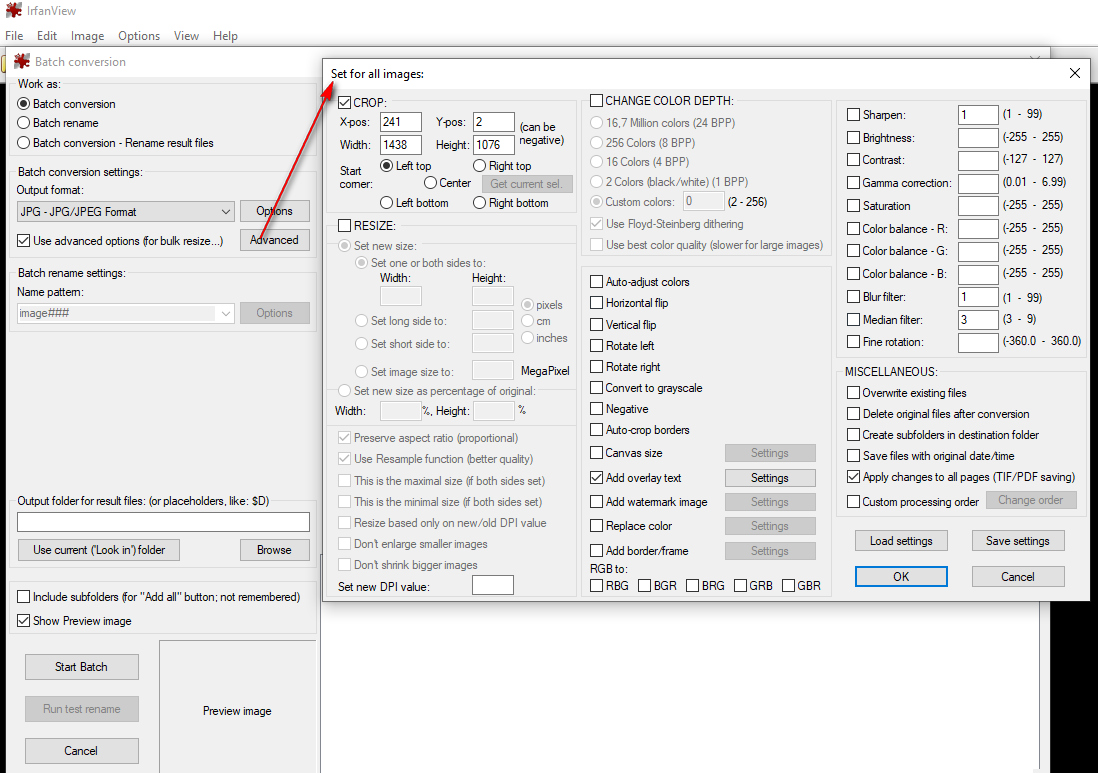The width and height of the screenshot is (1098, 773).
Task: Enable Add watermark image
Action: [597, 502]
